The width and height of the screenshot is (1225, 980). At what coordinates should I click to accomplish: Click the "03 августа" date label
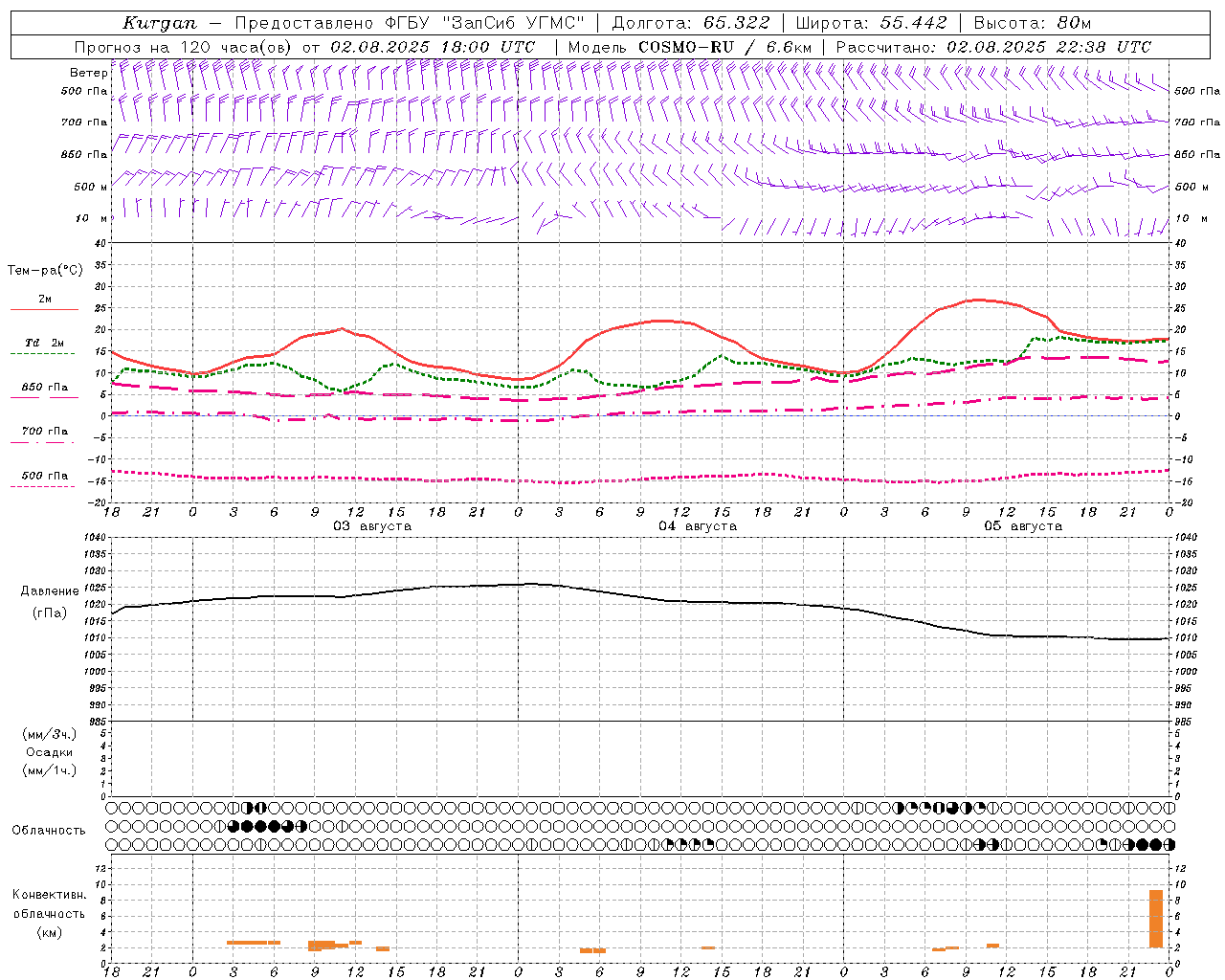[372, 526]
